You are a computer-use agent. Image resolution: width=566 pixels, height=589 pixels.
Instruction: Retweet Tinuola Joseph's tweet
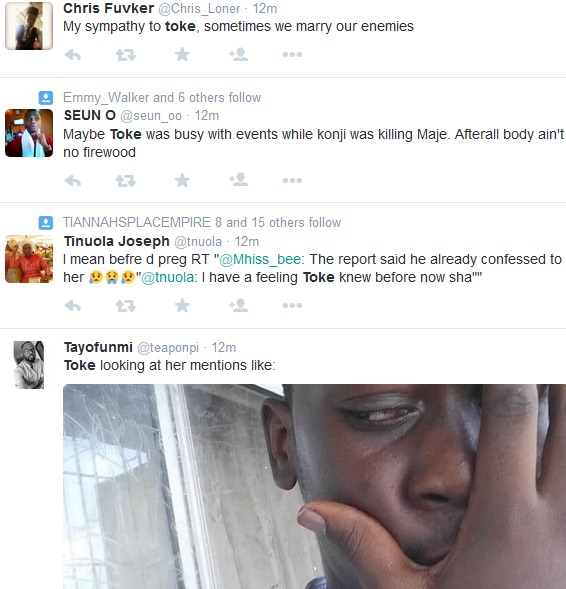[x=125, y=306]
